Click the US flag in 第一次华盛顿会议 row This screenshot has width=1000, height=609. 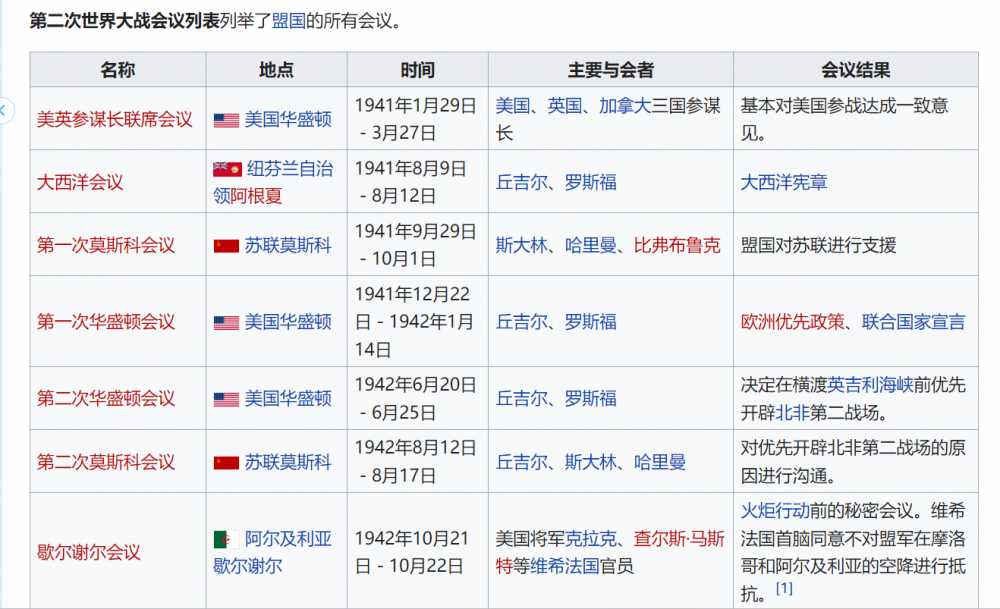click(x=226, y=322)
